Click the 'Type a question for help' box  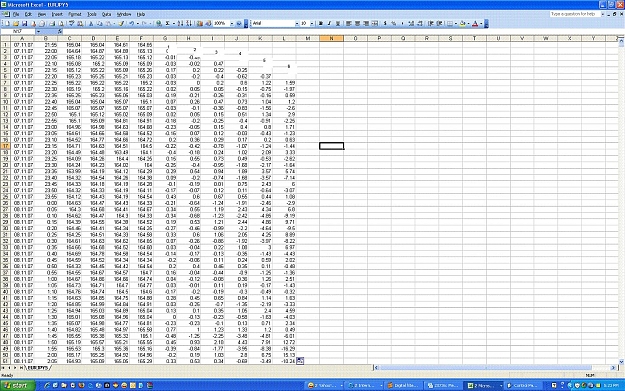tap(574, 14)
